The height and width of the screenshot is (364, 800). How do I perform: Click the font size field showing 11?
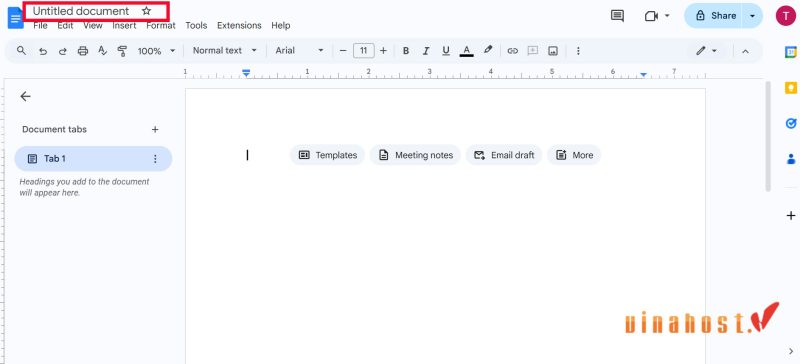(x=363, y=51)
